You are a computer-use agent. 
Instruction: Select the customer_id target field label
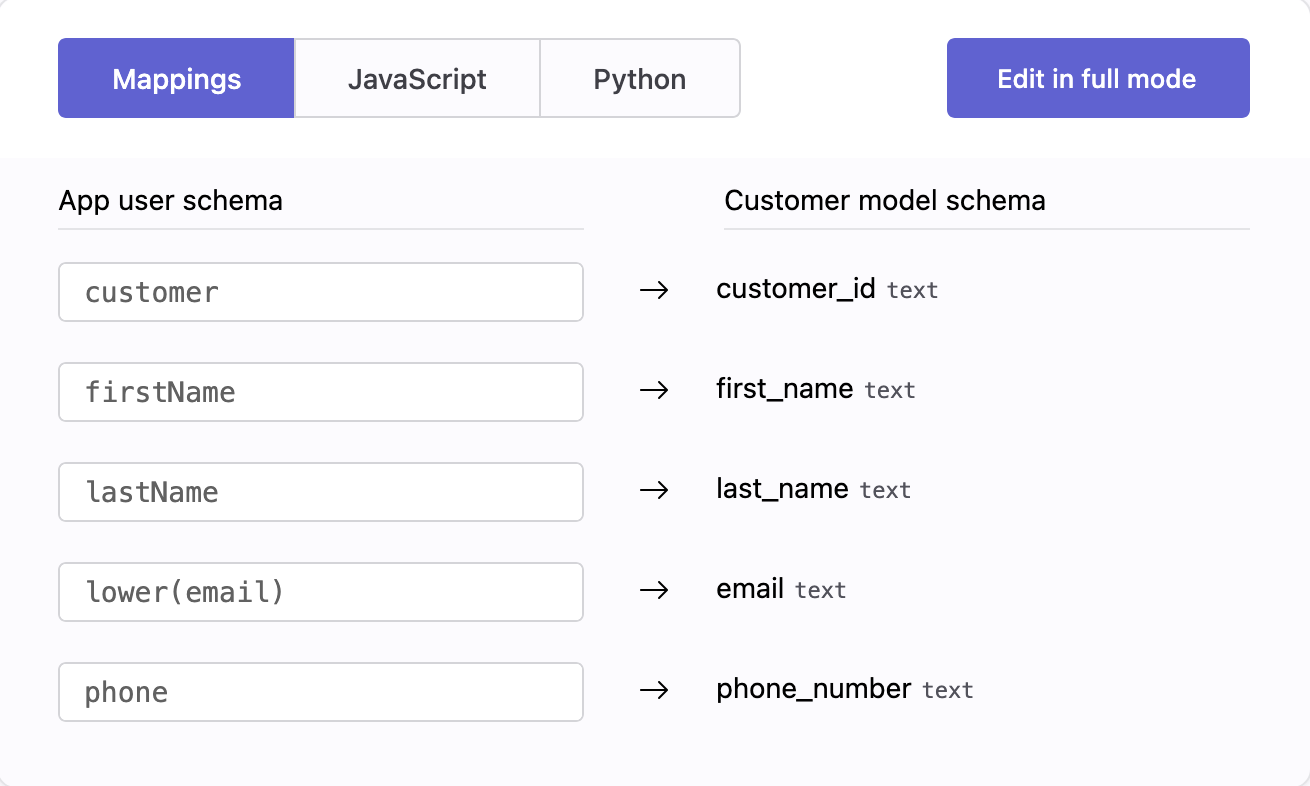tap(796, 290)
